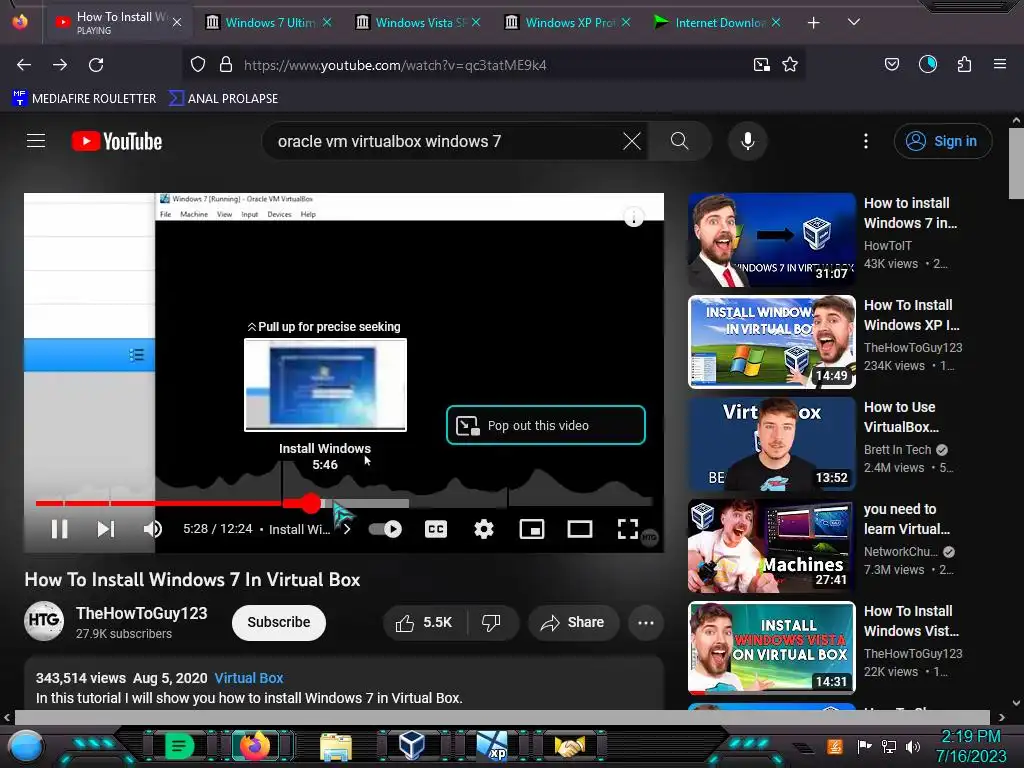The width and height of the screenshot is (1024, 768).
Task: Open How To Install Windows Vista video title
Action: pyautogui.click(x=911, y=621)
